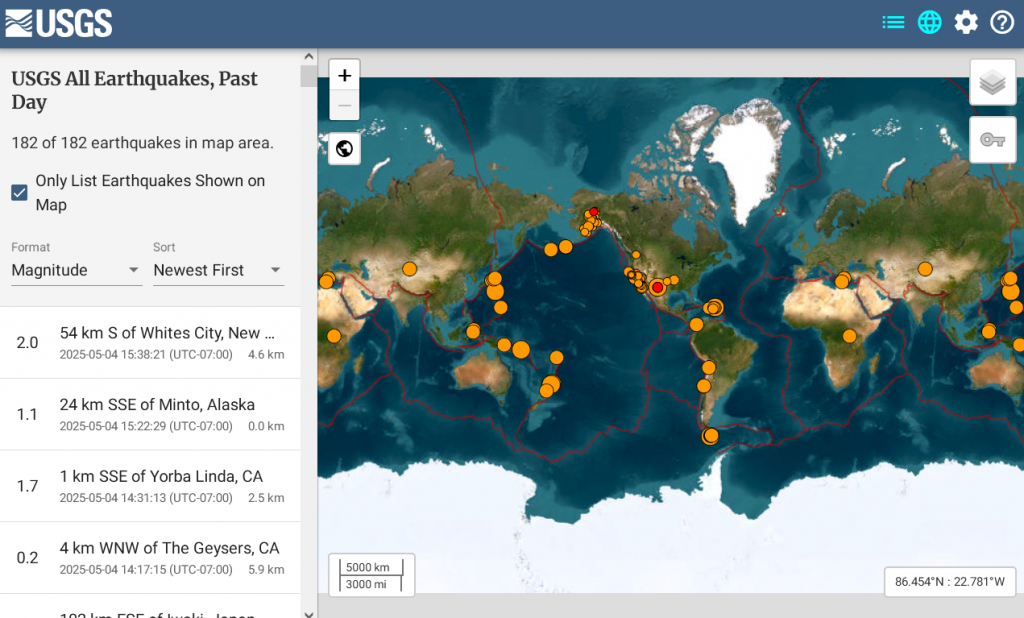Open the help question mark icon
Screen dimensions: 1024x618
[x=1002, y=23]
